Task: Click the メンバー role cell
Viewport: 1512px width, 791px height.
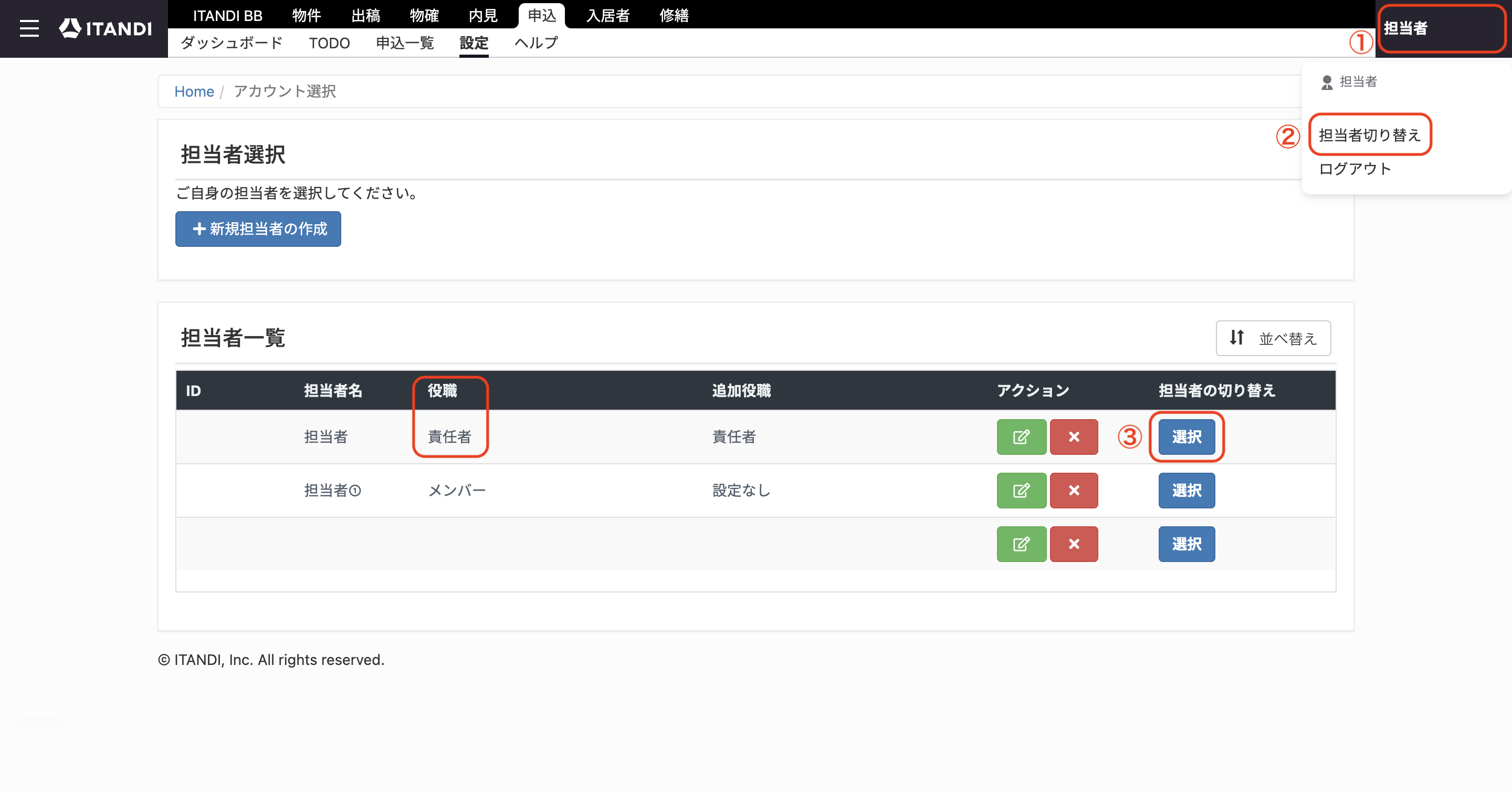Action: (x=457, y=491)
